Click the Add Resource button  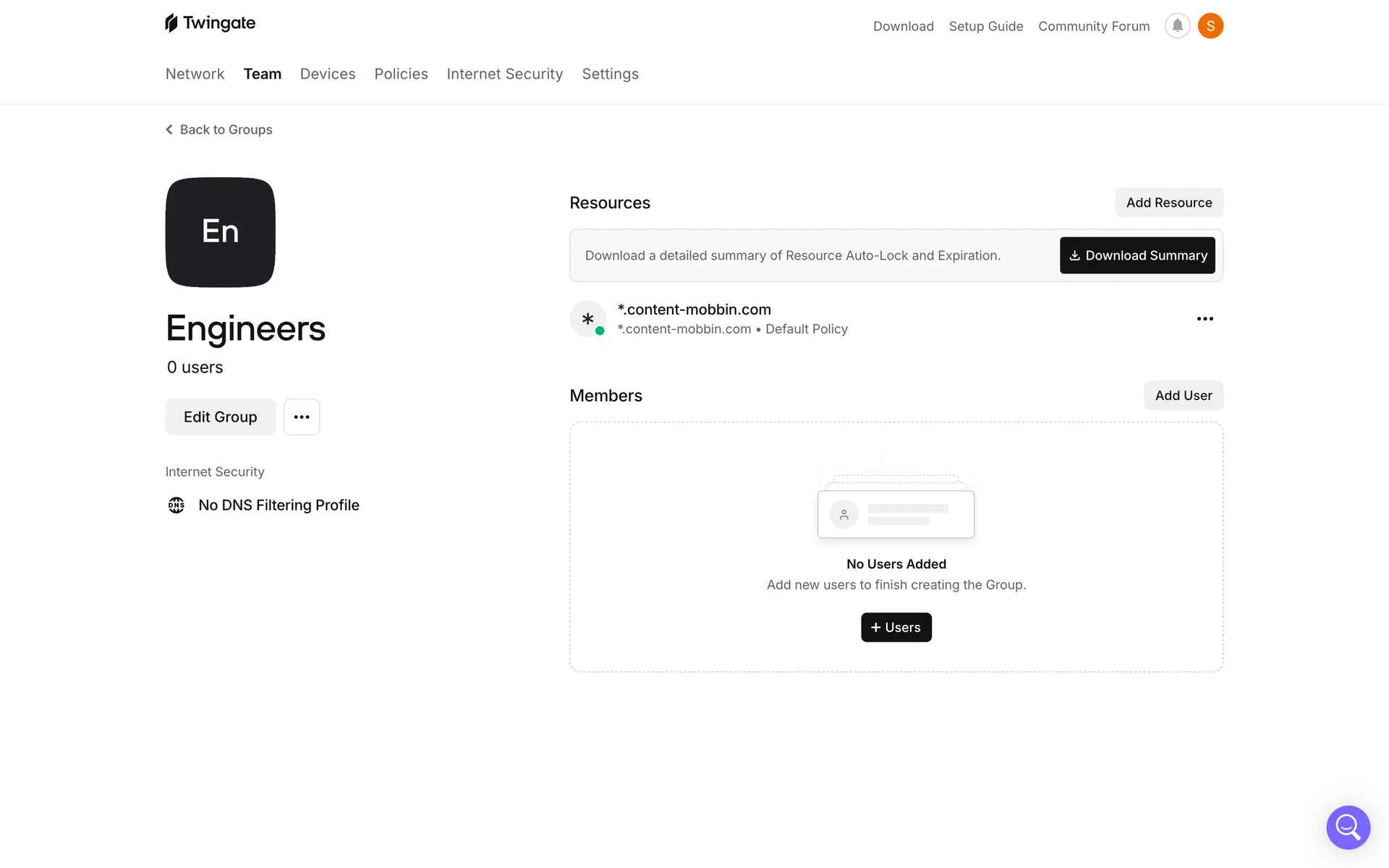pos(1168,203)
